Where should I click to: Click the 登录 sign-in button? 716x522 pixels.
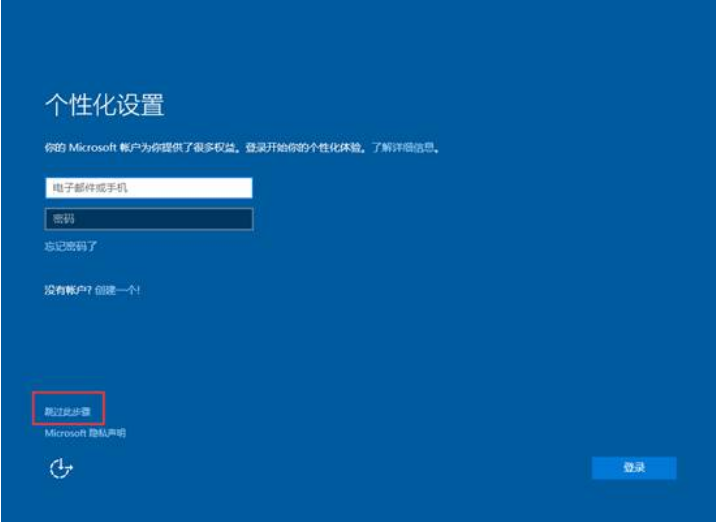coord(633,468)
